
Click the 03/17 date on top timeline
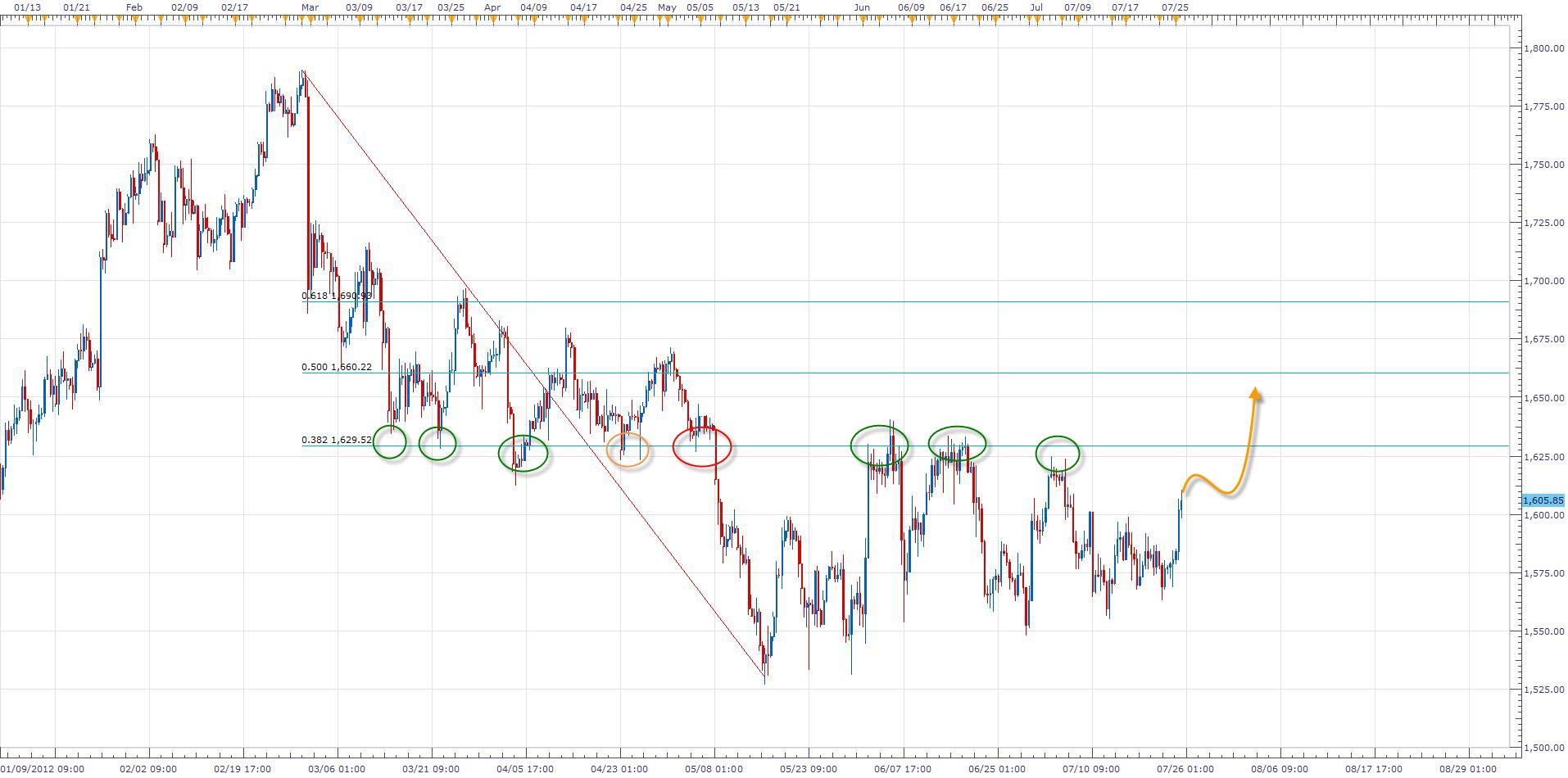point(409,7)
